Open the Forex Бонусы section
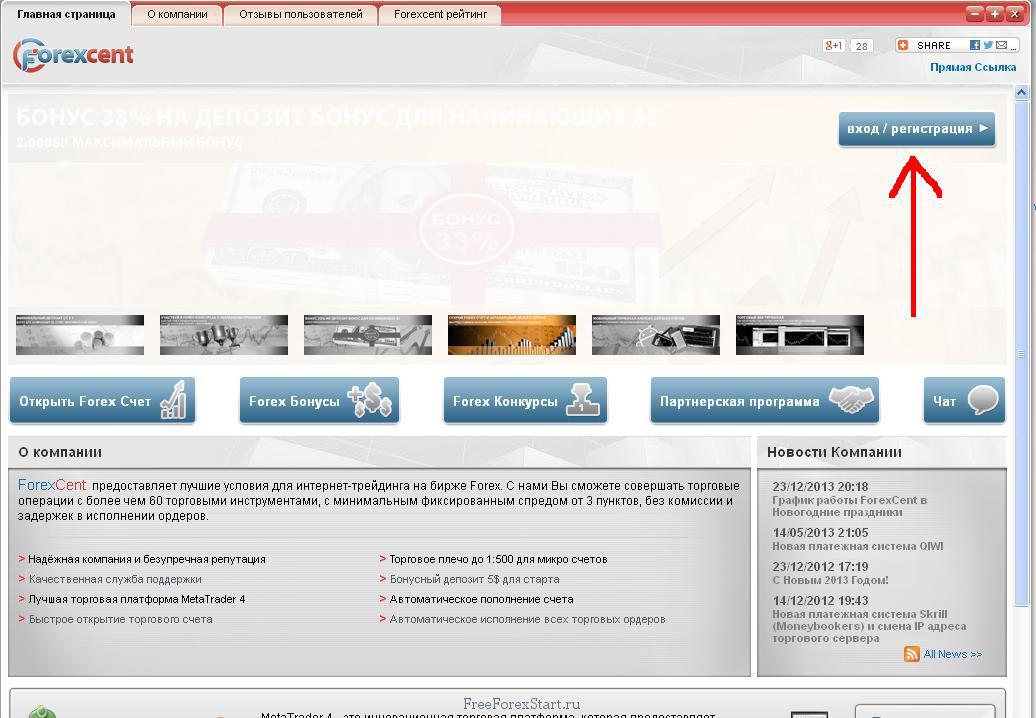The height and width of the screenshot is (718, 1036). point(319,401)
